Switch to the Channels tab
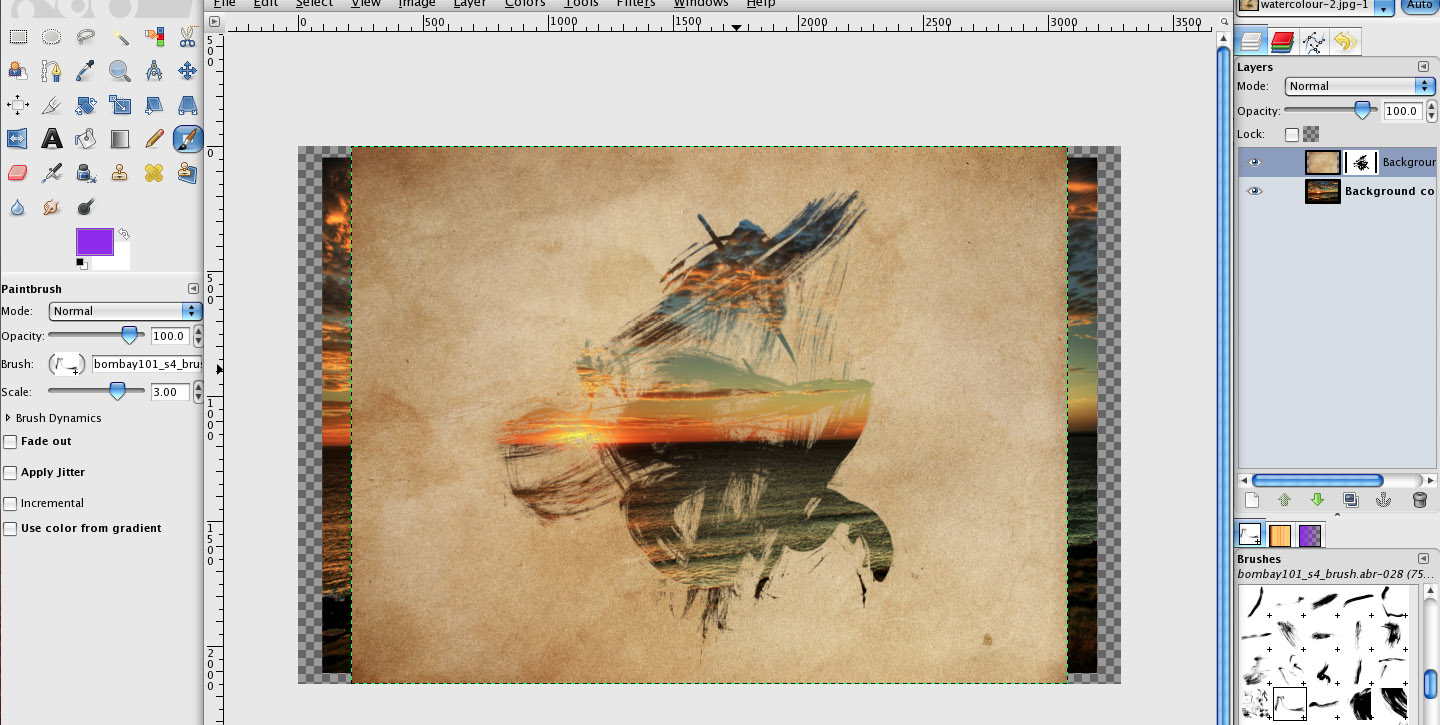Image resolution: width=1440 pixels, height=725 pixels. pos(1282,41)
